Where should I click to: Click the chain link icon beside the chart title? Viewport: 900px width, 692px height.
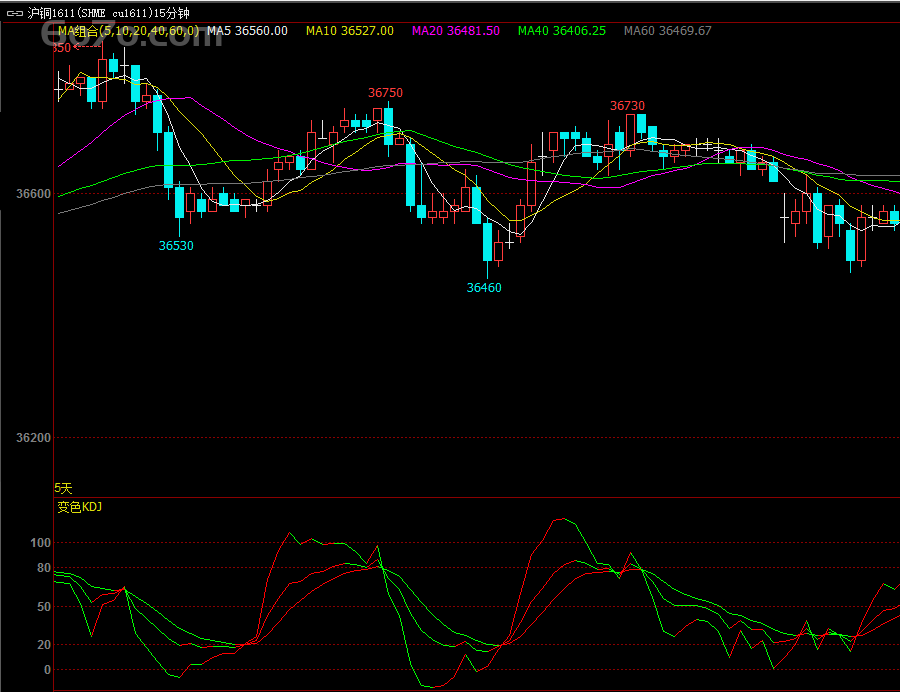[x=15, y=13]
